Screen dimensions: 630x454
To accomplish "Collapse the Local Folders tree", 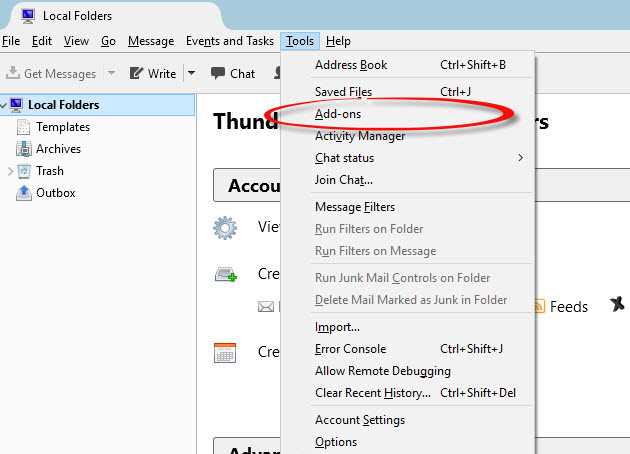I will (x=4, y=105).
